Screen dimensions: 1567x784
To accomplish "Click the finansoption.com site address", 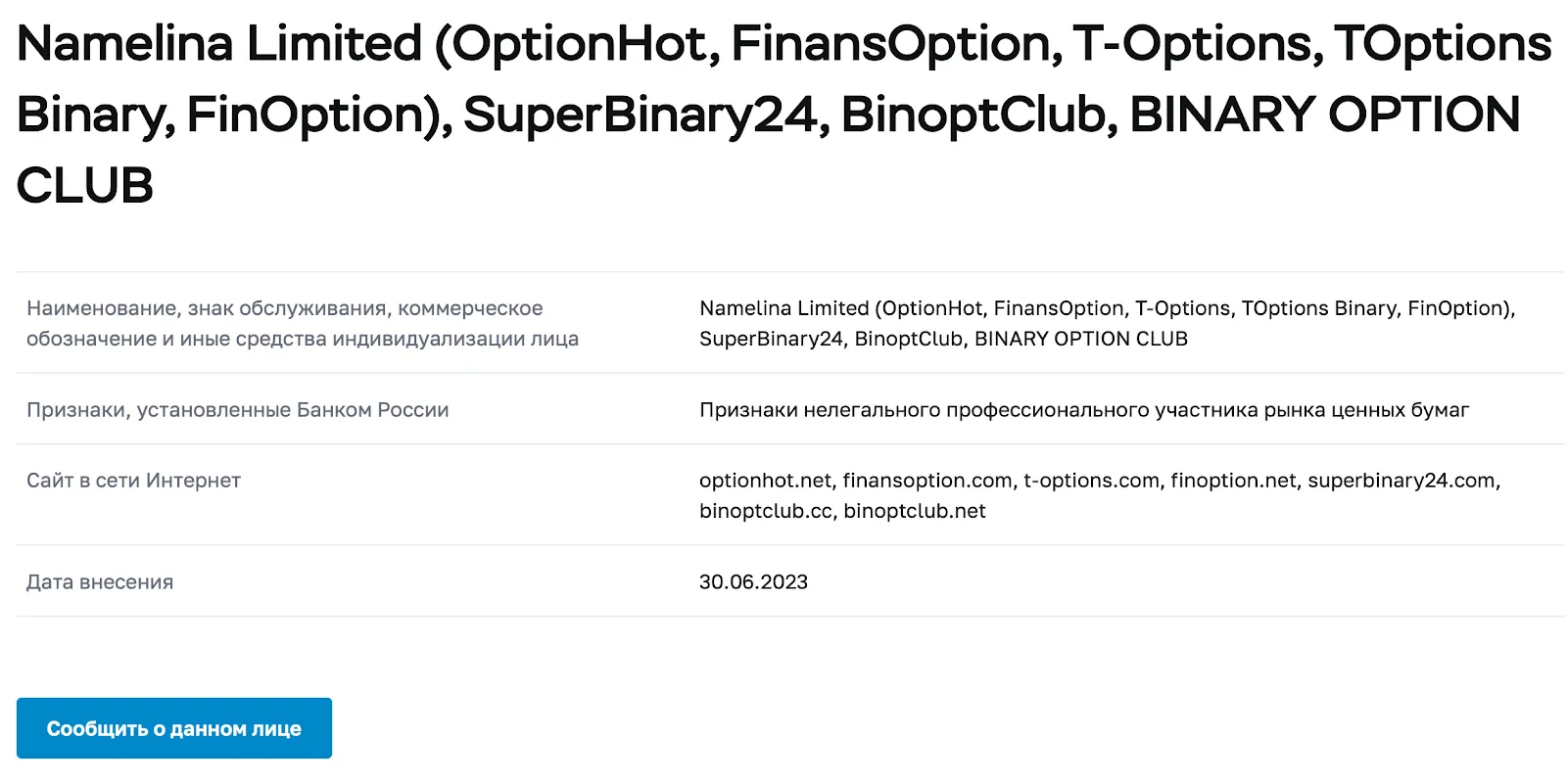I will point(927,480).
